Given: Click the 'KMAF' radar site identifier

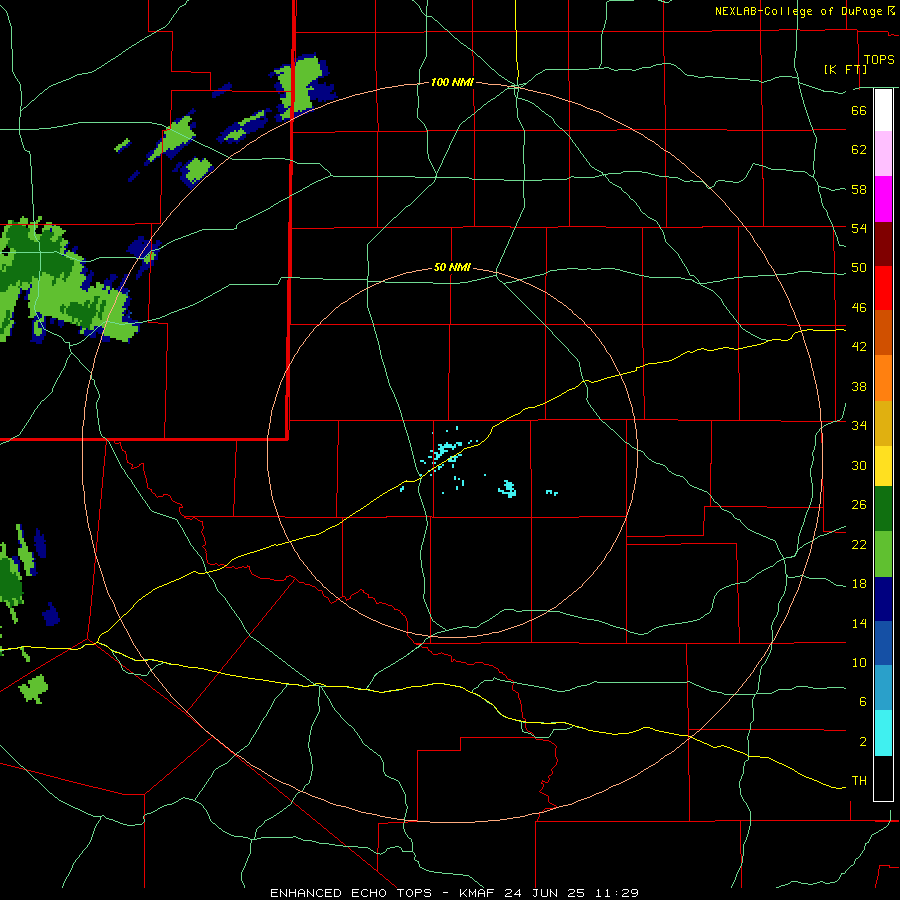Looking at the screenshot, I should pyautogui.click(x=478, y=893).
